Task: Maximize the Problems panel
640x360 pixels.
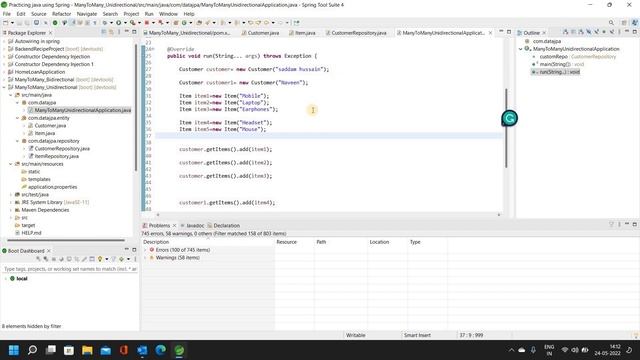Action: [635, 224]
